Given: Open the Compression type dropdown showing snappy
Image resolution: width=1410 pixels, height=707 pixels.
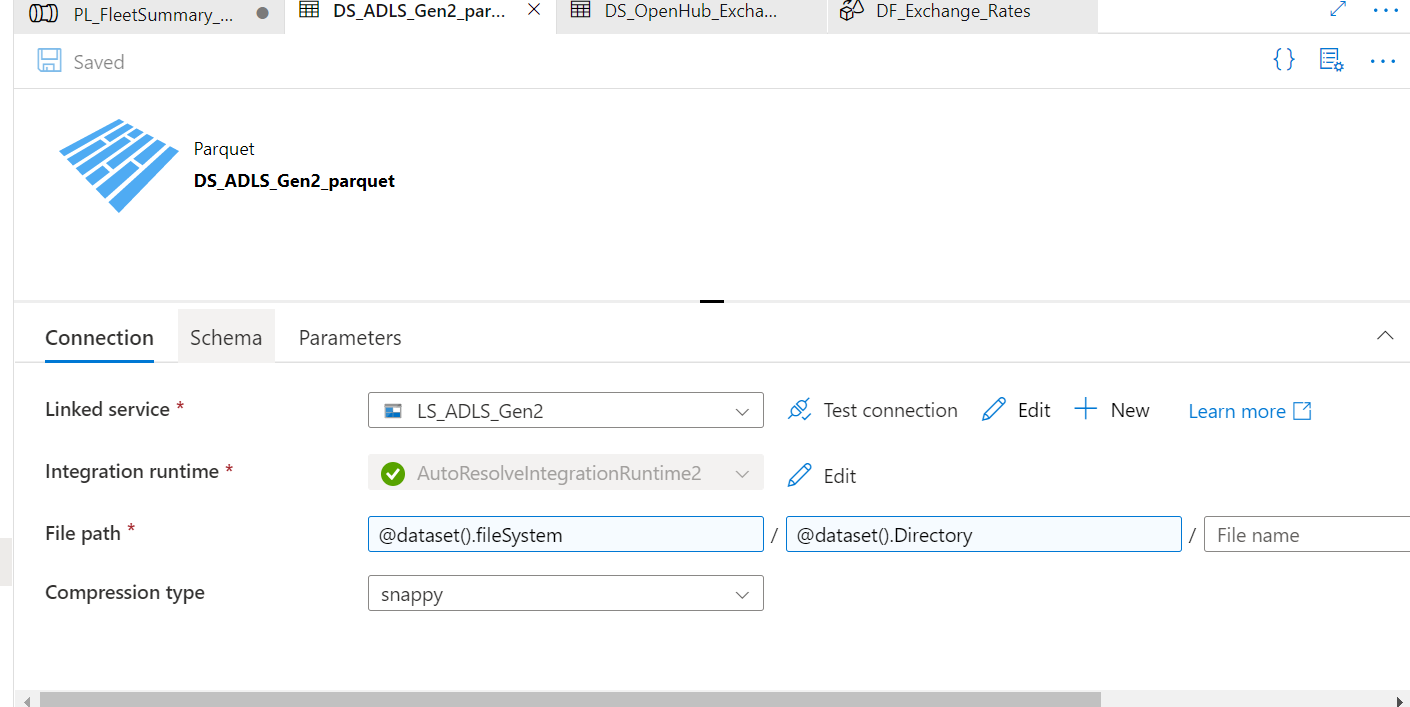Looking at the screenshot, I should click(743, 593).
